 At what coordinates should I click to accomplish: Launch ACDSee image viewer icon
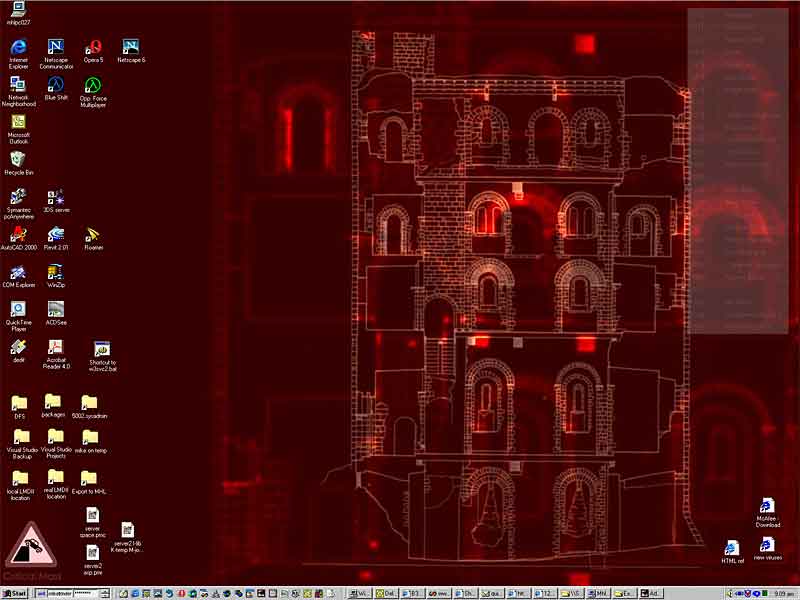(x=56, y=309)
